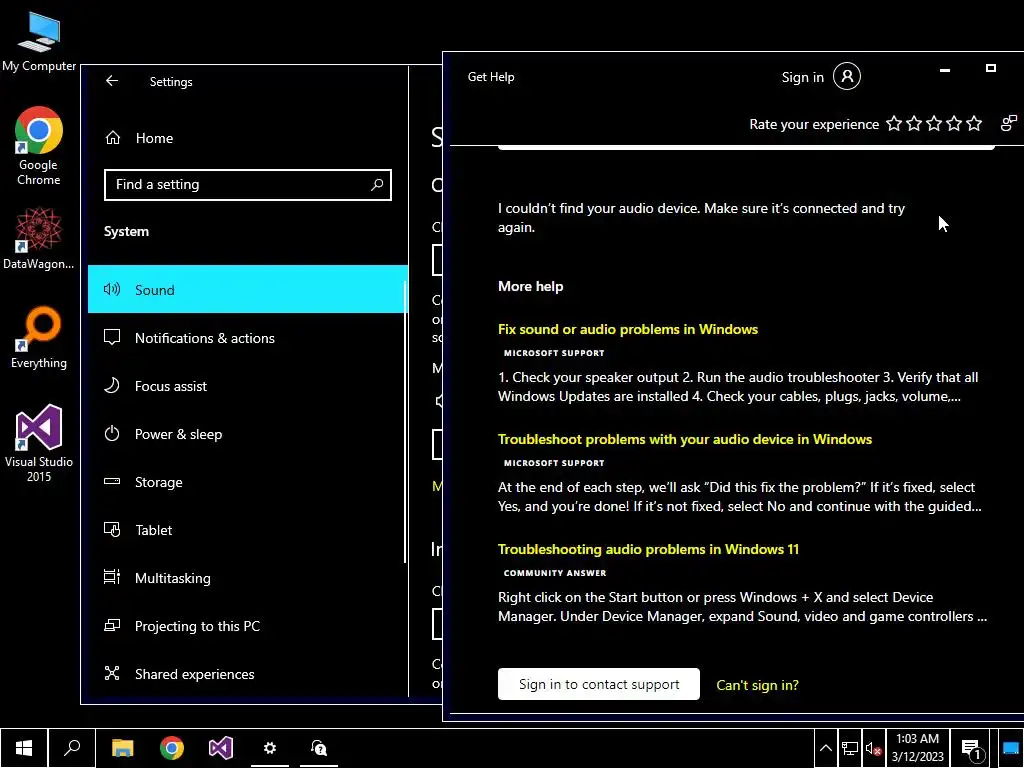
Task: Maximize the Get Help window
Action: [991, 68]
